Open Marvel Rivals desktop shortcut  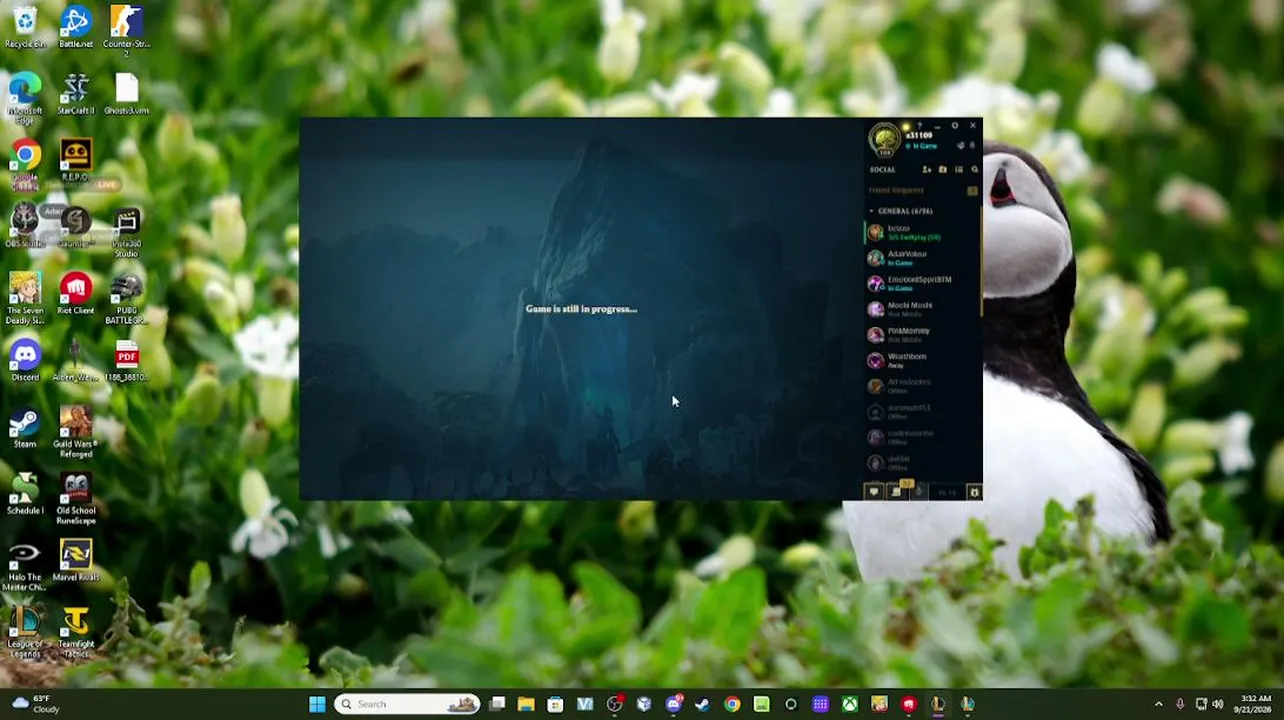pyautogui.click(x=76, y=561)
